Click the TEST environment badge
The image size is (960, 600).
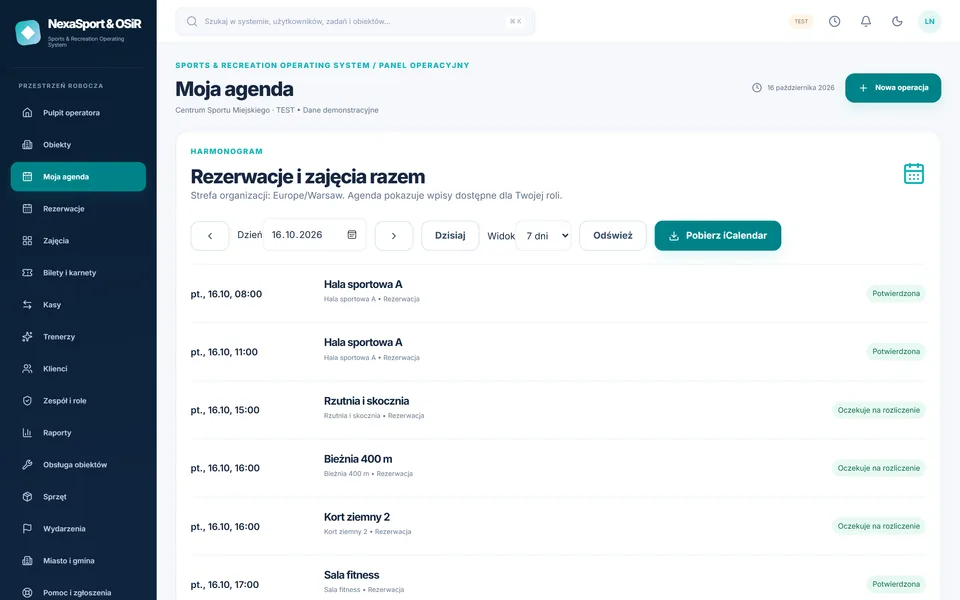pos(801,21)
